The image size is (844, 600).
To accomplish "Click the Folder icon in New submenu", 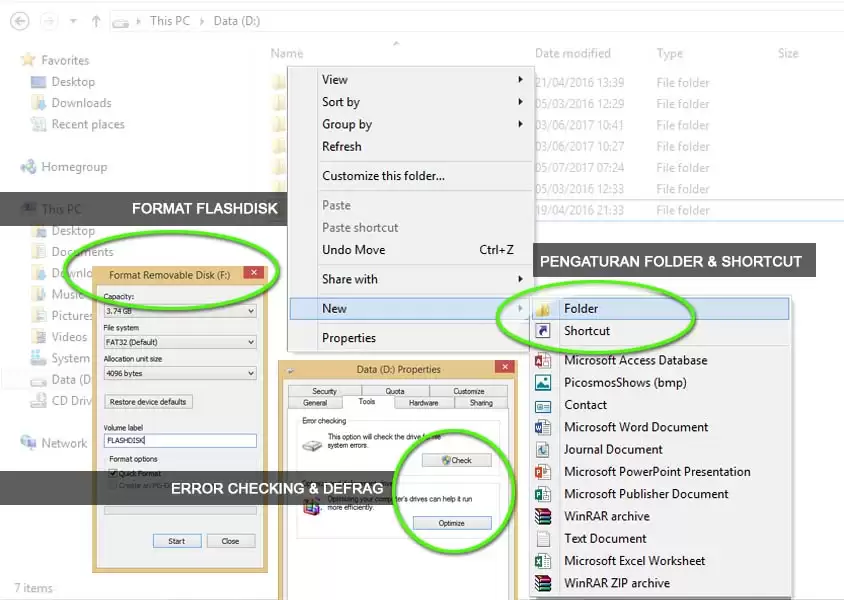I will 543,309.
